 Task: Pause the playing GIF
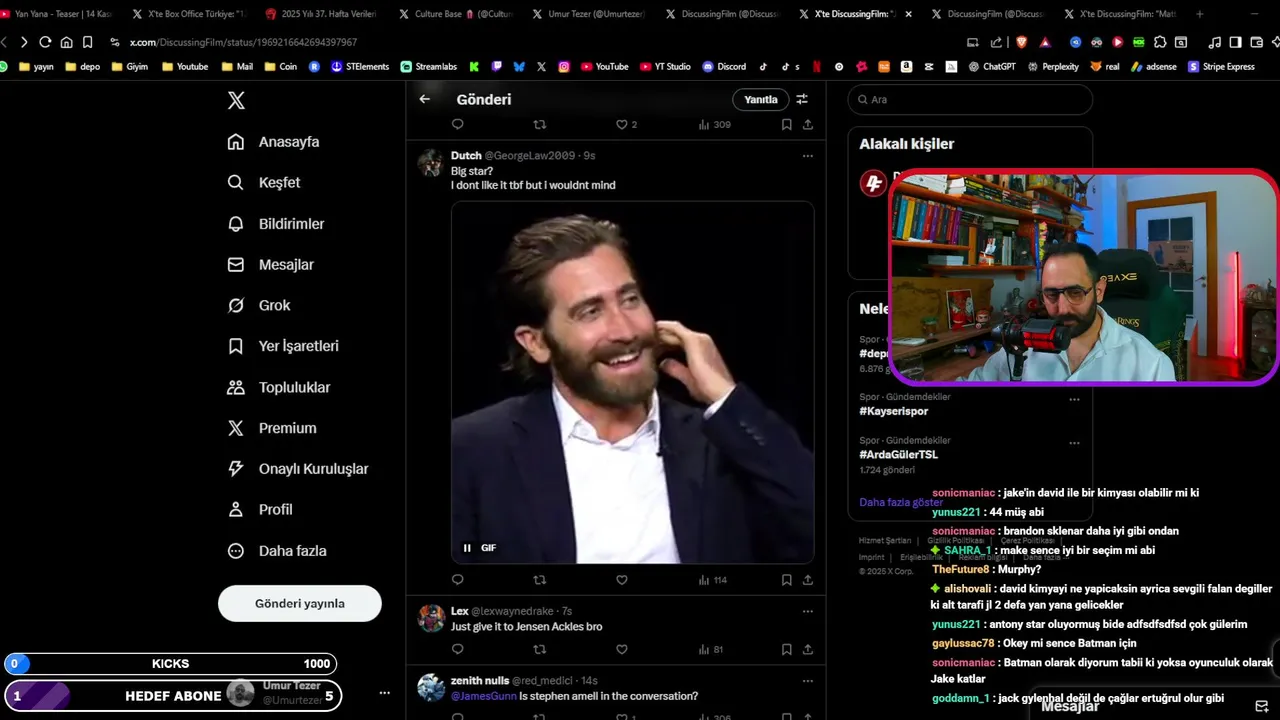pyautogui.click(x=467, y=548)
